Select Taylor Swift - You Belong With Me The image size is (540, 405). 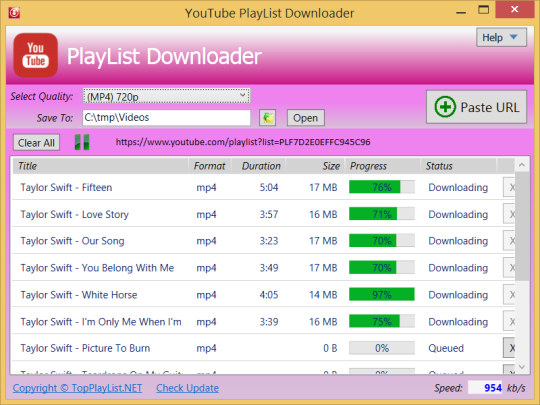(x=97, y=268)
